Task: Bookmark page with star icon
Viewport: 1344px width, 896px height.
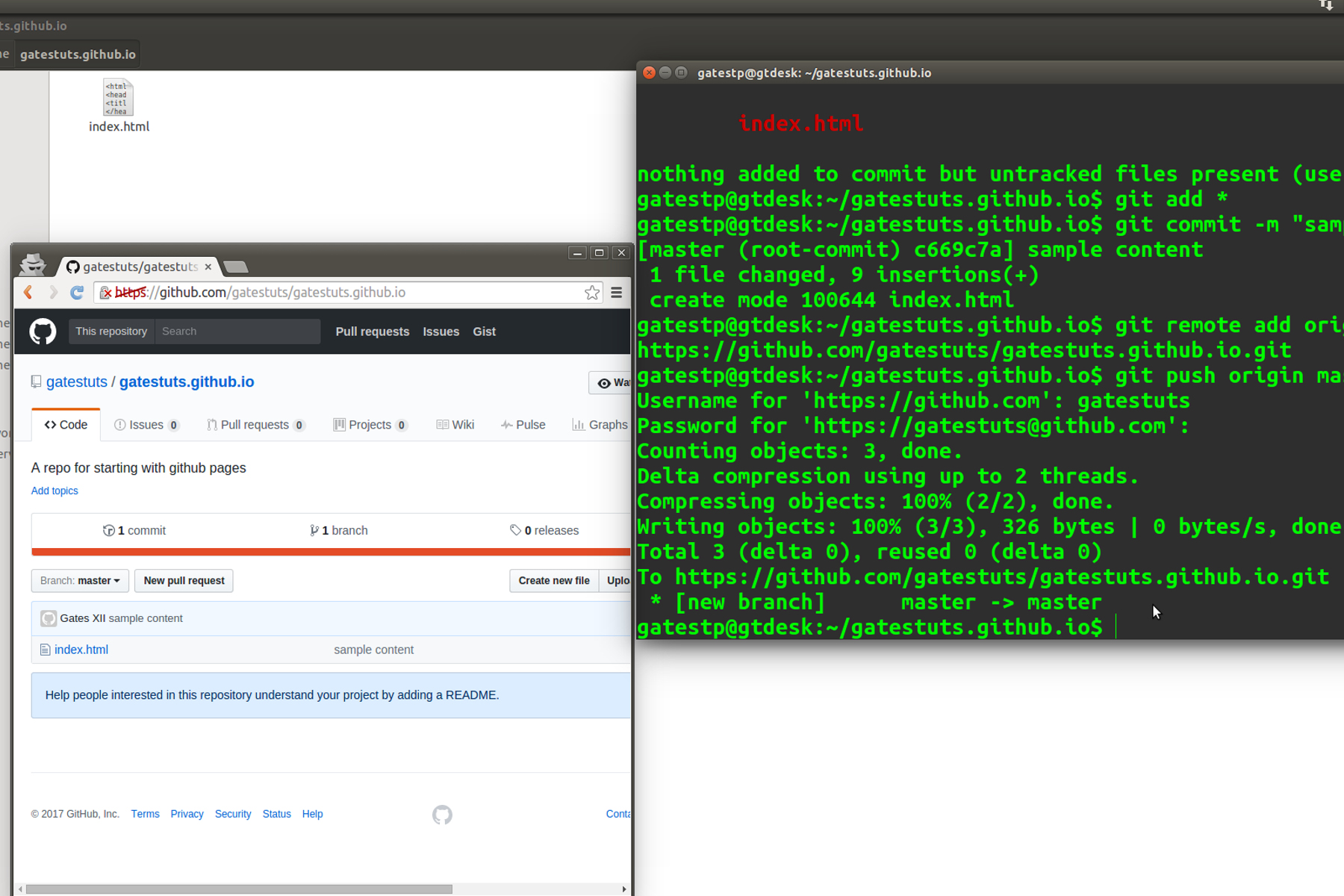Action: point(592,293)
